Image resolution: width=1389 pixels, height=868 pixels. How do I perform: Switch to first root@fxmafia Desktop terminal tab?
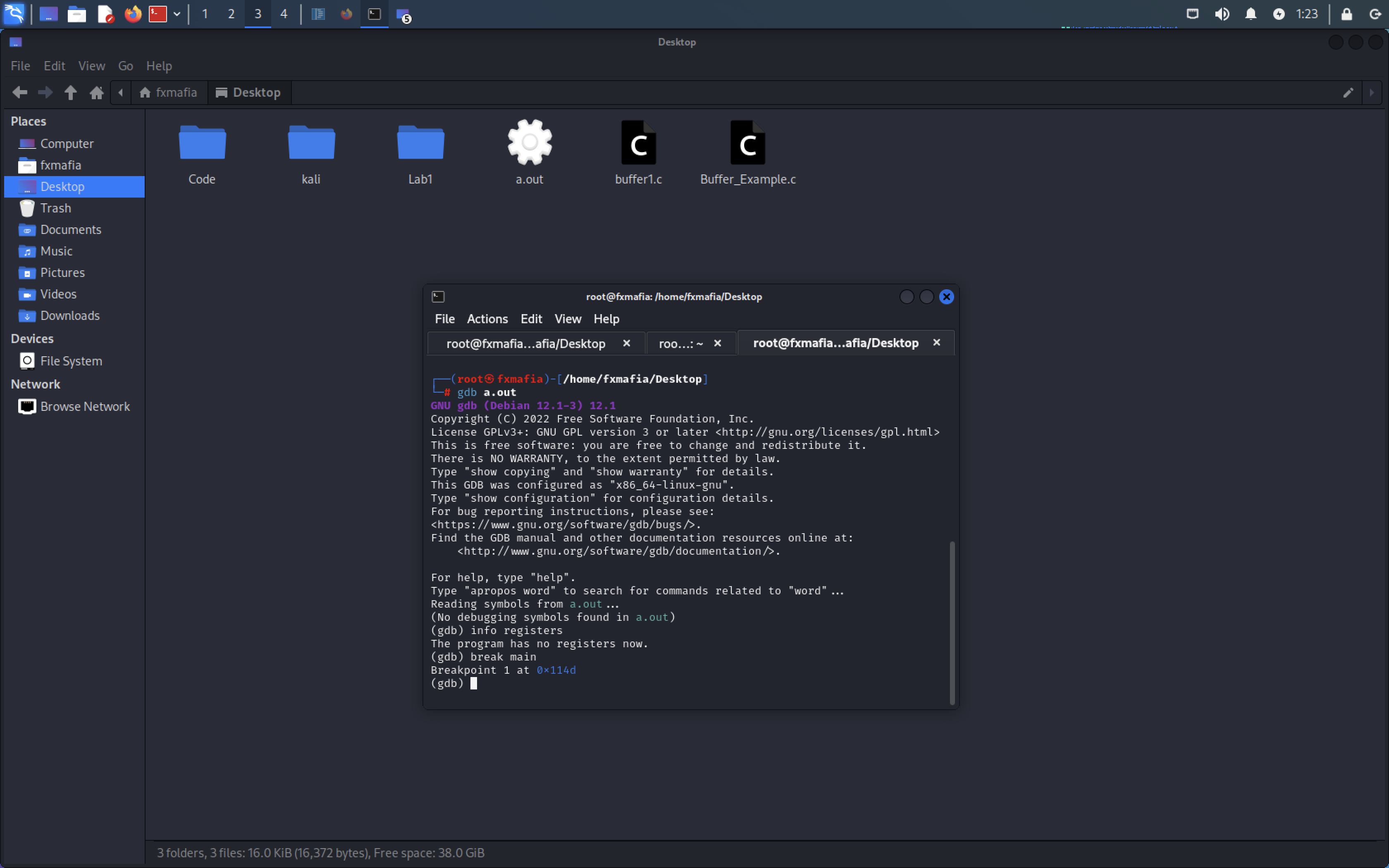[x=536, y=343]
